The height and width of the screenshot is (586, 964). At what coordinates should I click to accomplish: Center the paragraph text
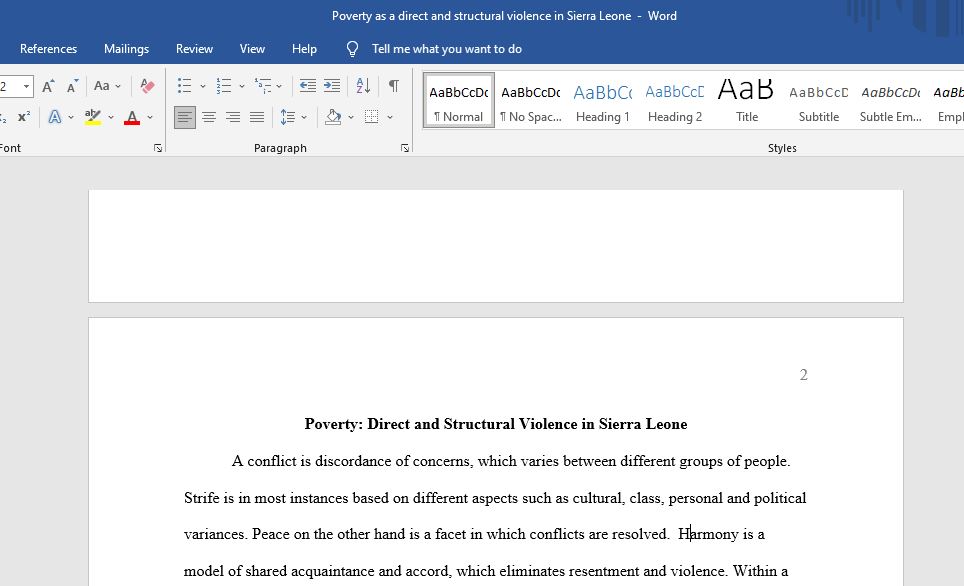[x=209, y=117]
